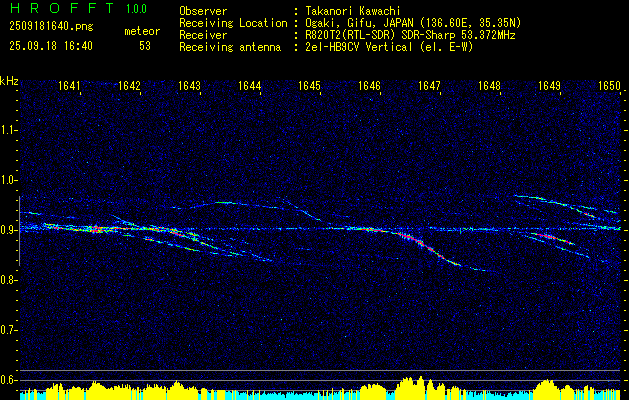
Task: Click frequency label 0.6
Action: click(x=8, y=380)
